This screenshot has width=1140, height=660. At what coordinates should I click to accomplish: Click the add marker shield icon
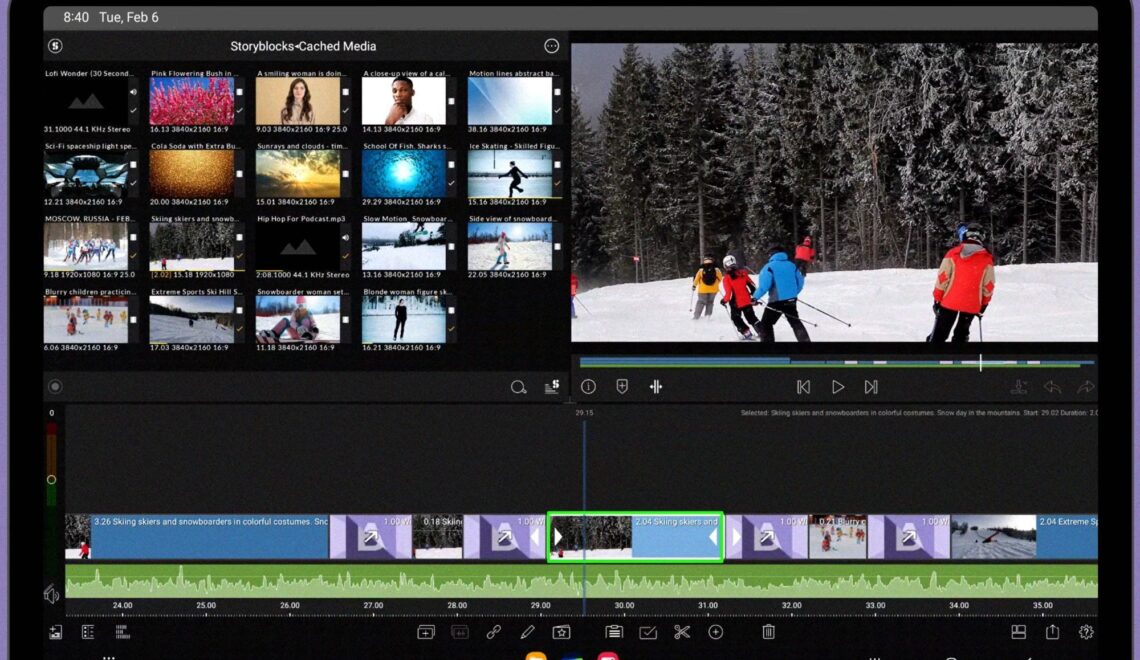(622, 387)
